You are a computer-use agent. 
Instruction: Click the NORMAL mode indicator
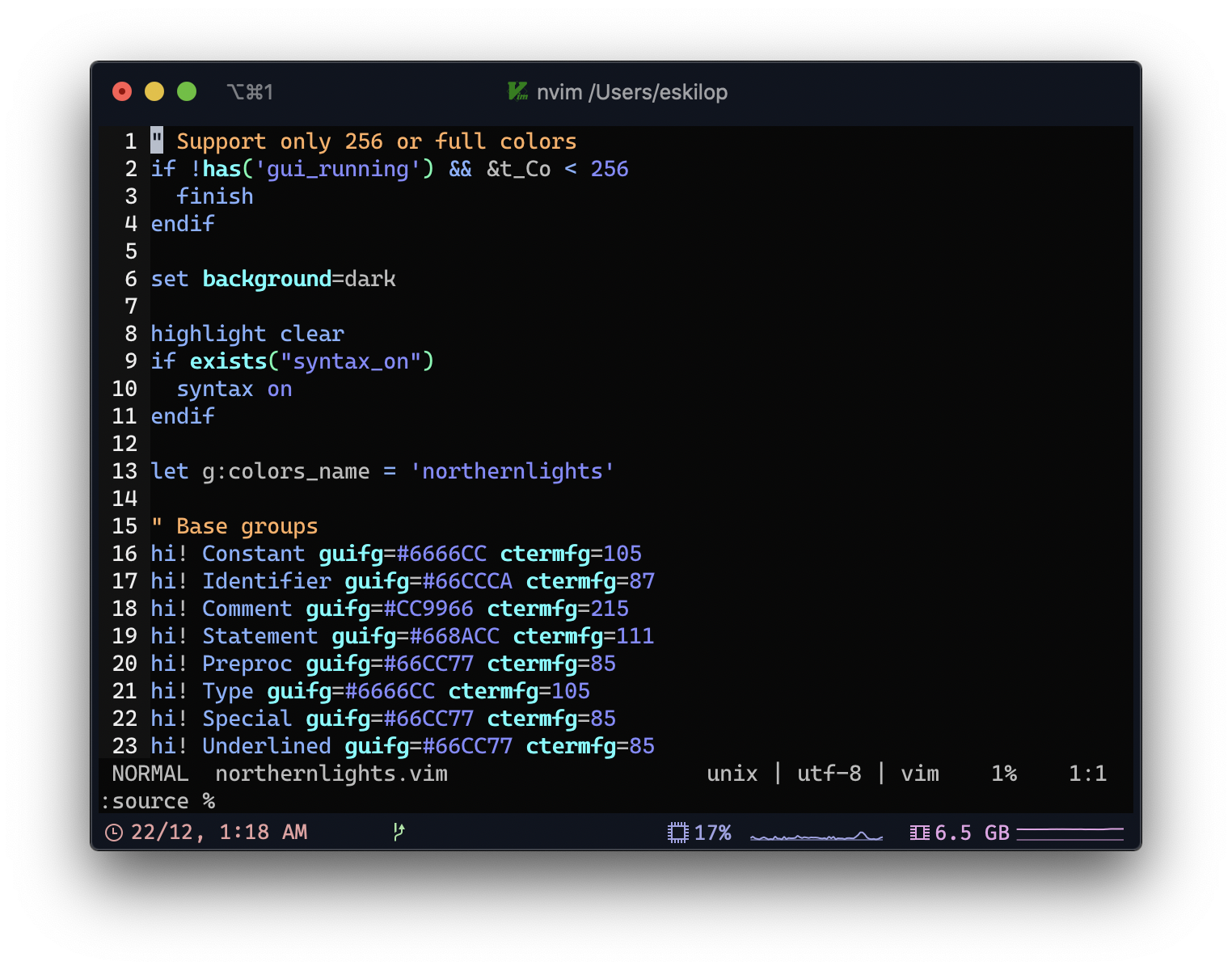(150, 774)
